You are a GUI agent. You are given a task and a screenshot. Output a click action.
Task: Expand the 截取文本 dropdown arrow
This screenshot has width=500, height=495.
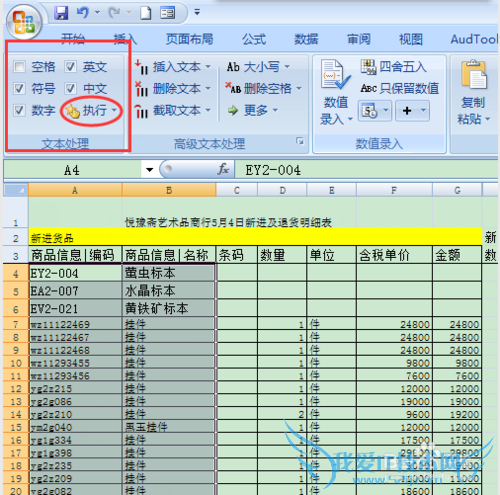(x=208, y=110)
